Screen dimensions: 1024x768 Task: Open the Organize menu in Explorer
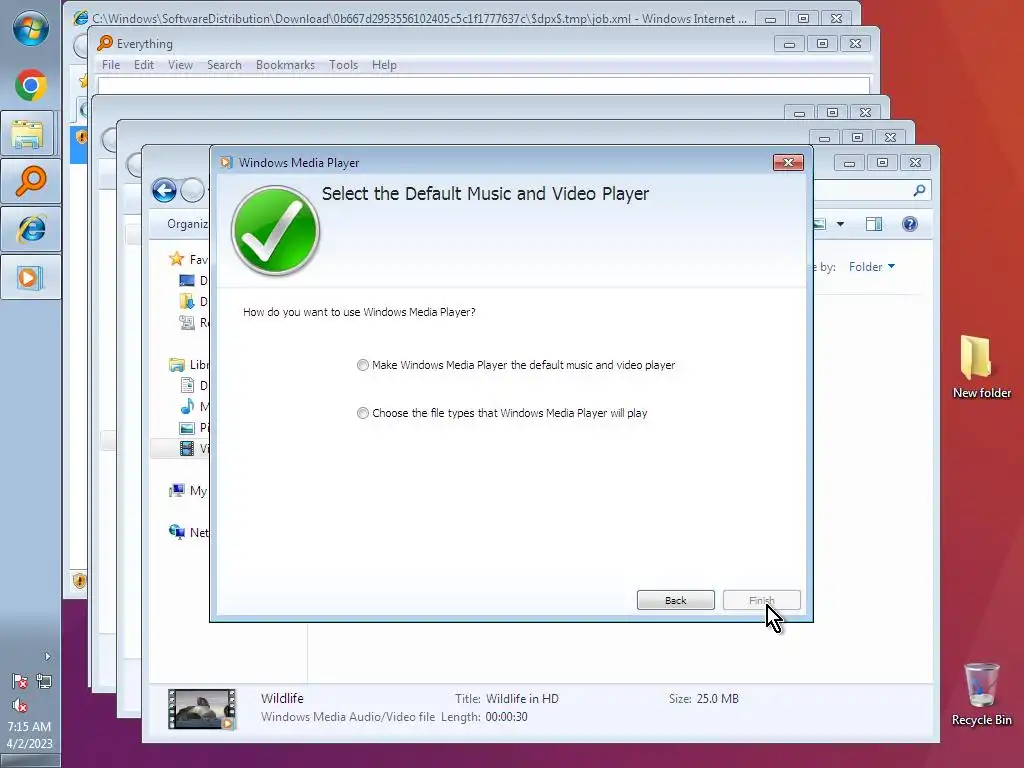tap(187, 224)
